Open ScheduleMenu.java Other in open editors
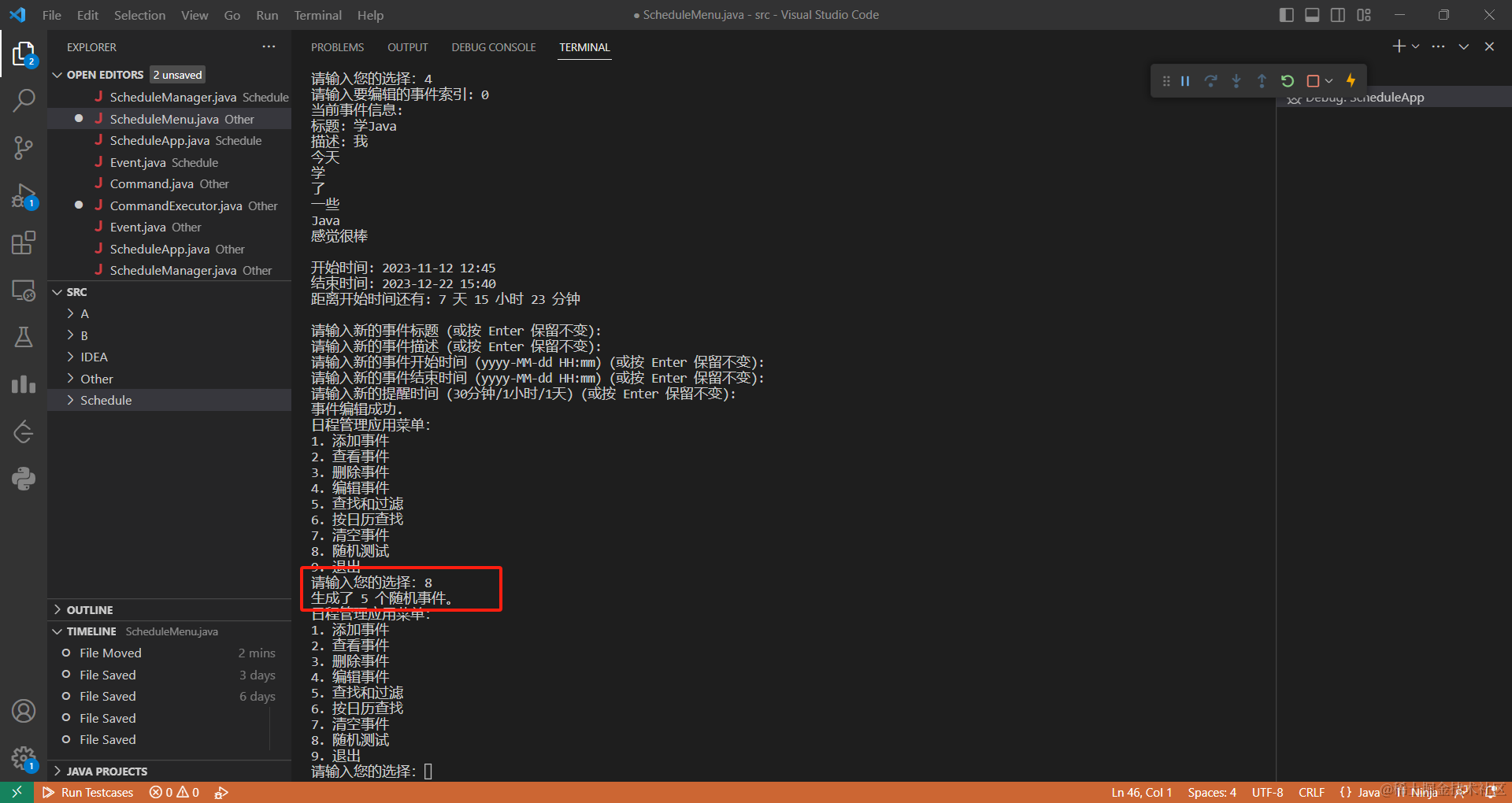The width and height of the screenshot is (1512, 803). [x=169, y=119]
